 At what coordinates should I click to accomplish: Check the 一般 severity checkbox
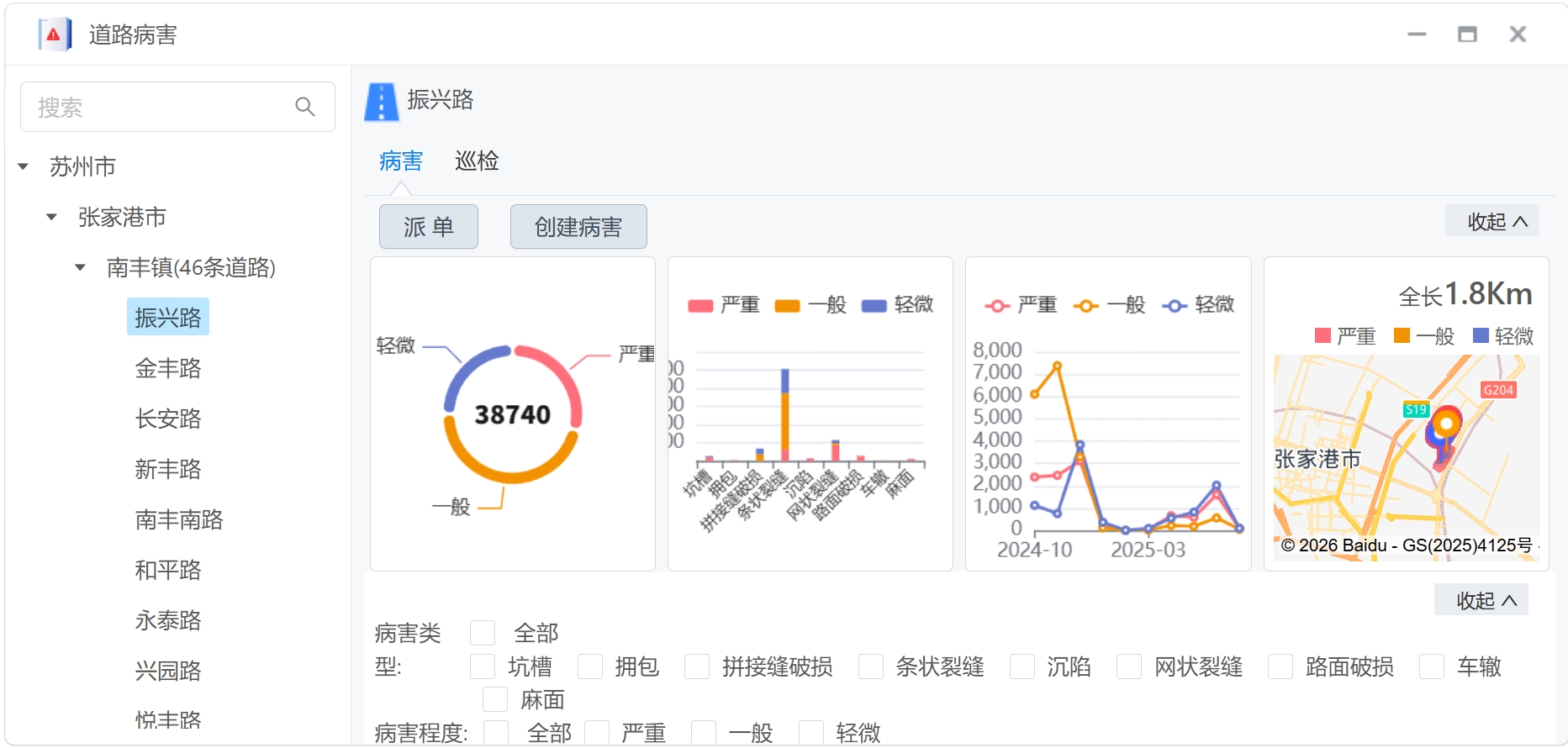coord(704,733)
